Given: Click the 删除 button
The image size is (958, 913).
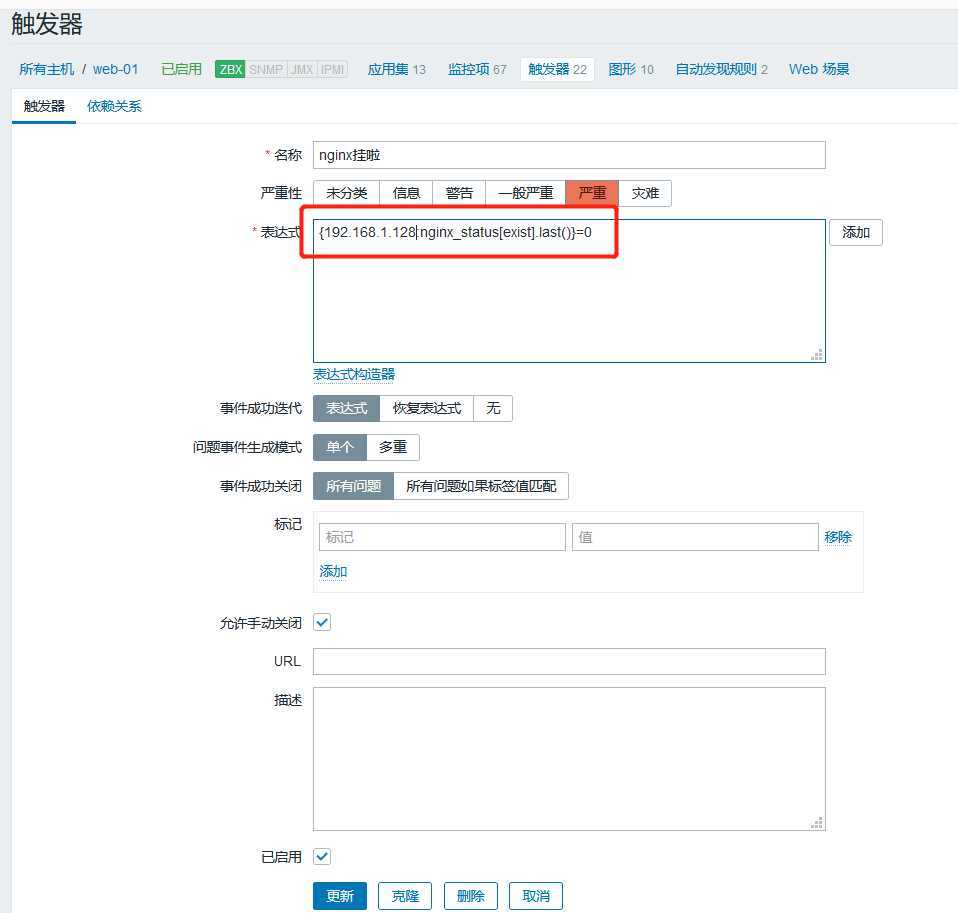Looking at the screenshot, I should [x=470, y=896].
